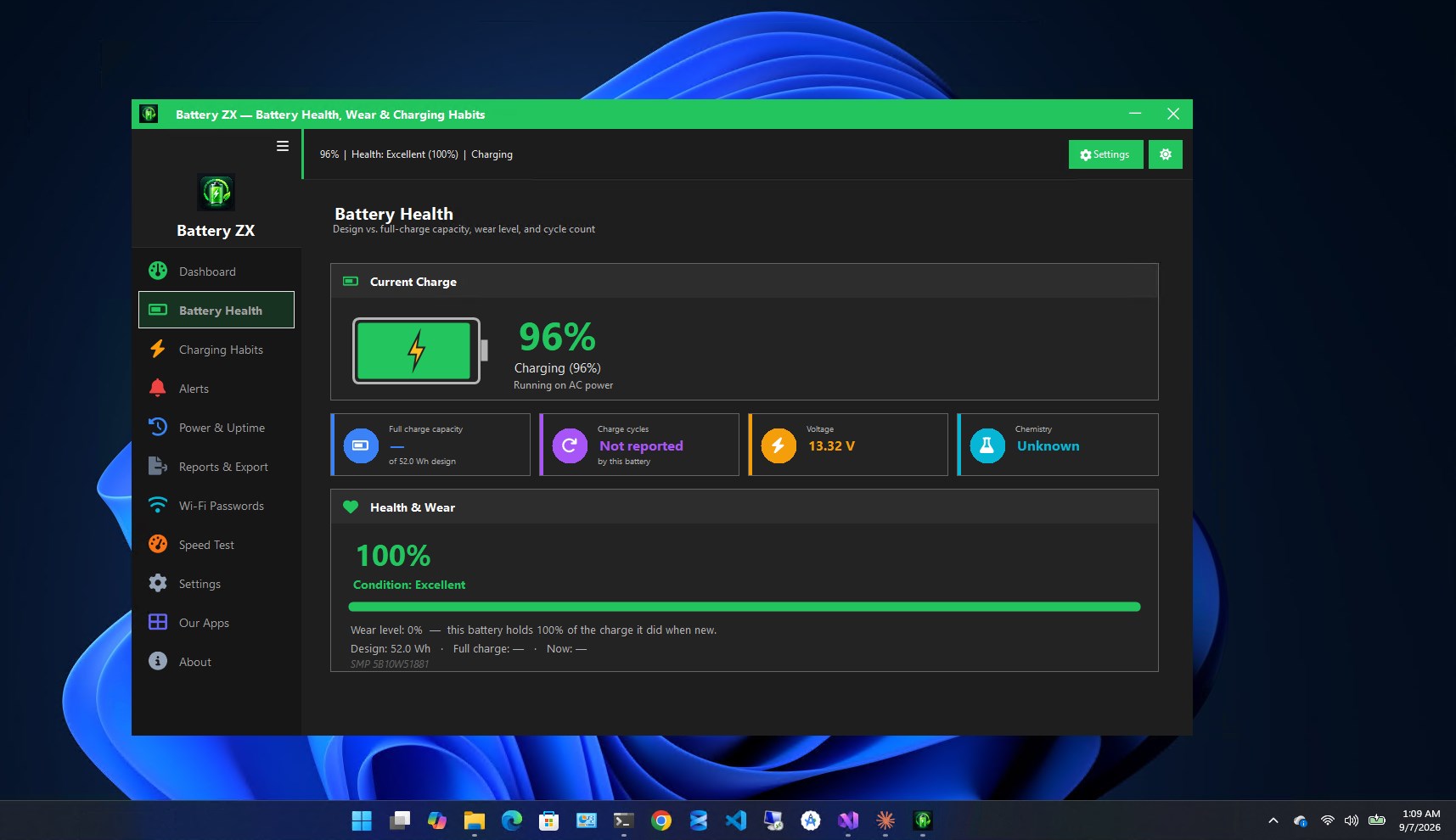
Task: Show hidden system tray icons
Action: (1273, 820)
